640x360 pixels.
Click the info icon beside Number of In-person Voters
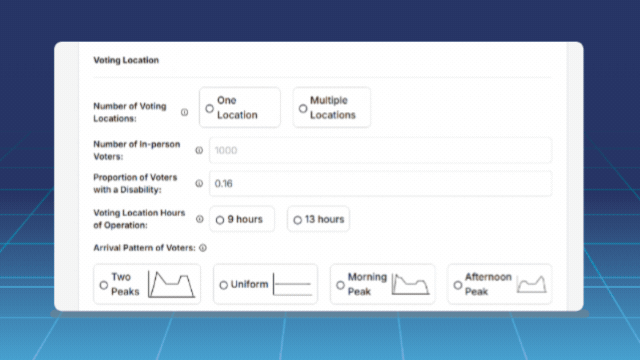[199, 150]
